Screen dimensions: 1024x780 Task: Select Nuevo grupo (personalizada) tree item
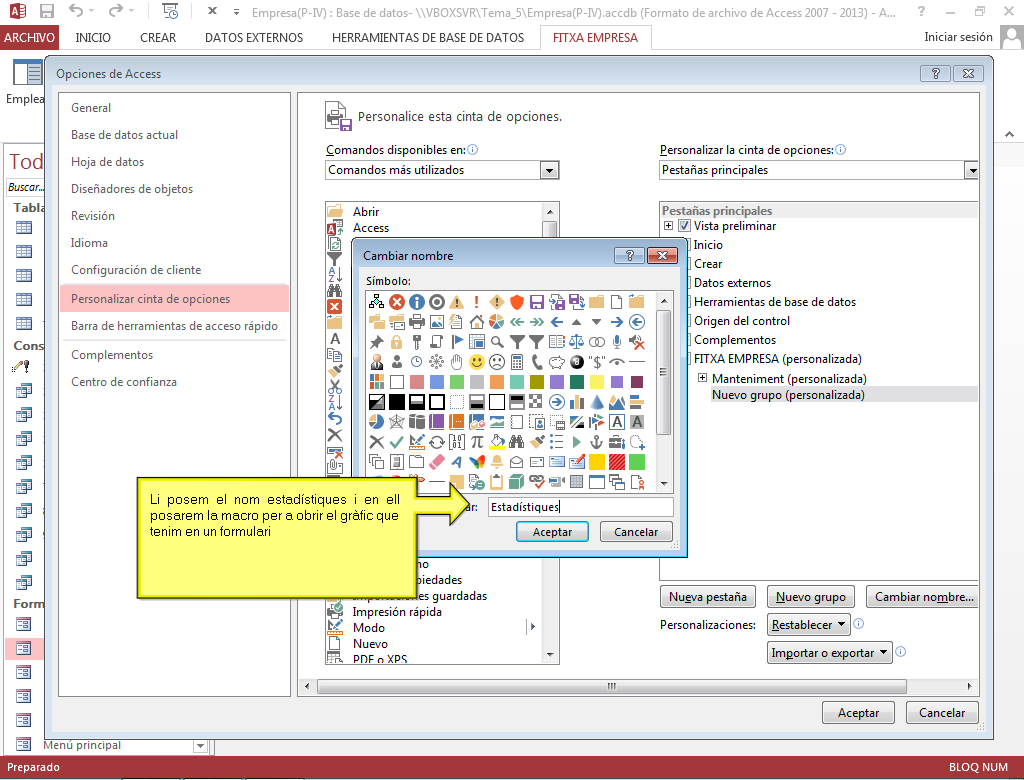click(x=788, y=395)
